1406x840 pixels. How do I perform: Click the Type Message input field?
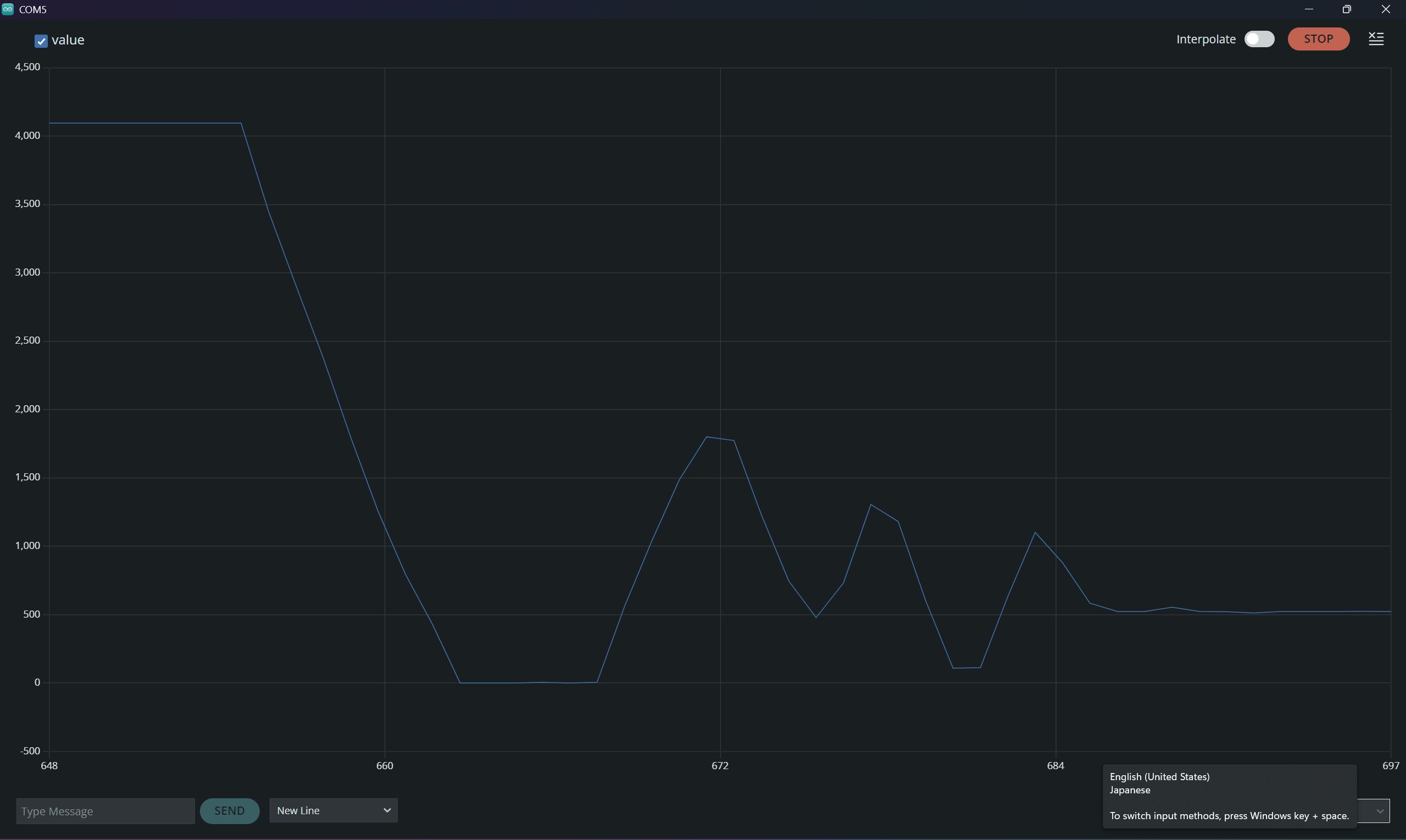point(105,810)
